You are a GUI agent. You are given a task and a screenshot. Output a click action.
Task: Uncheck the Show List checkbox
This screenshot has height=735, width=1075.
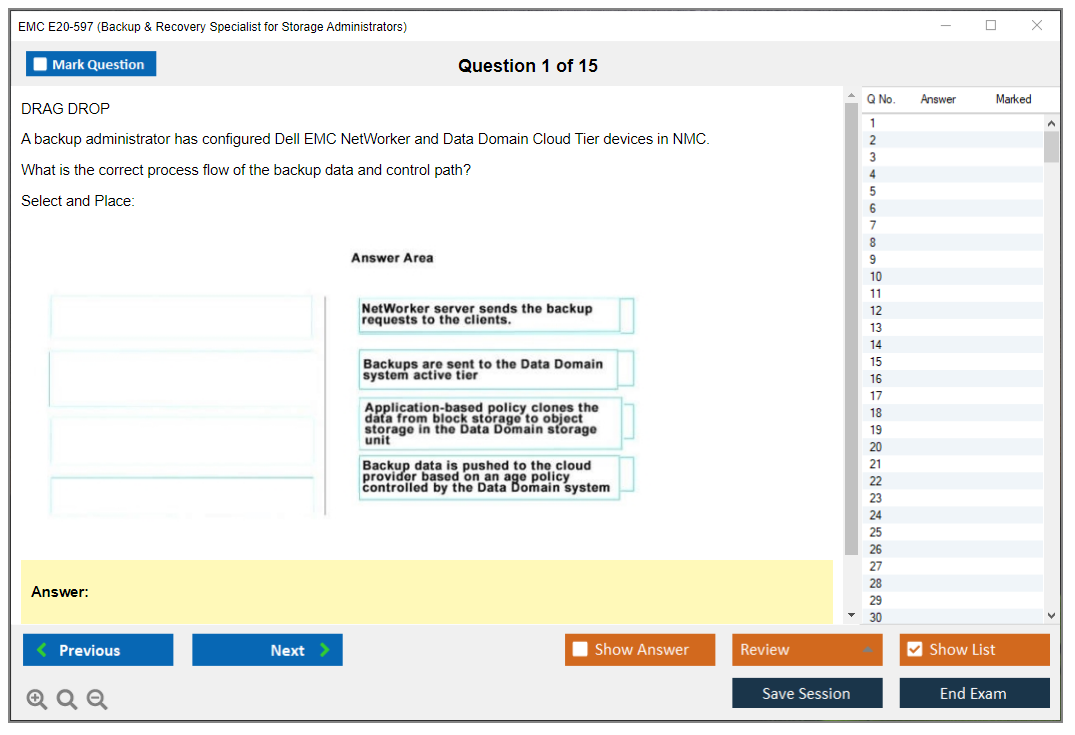point(914,650)
